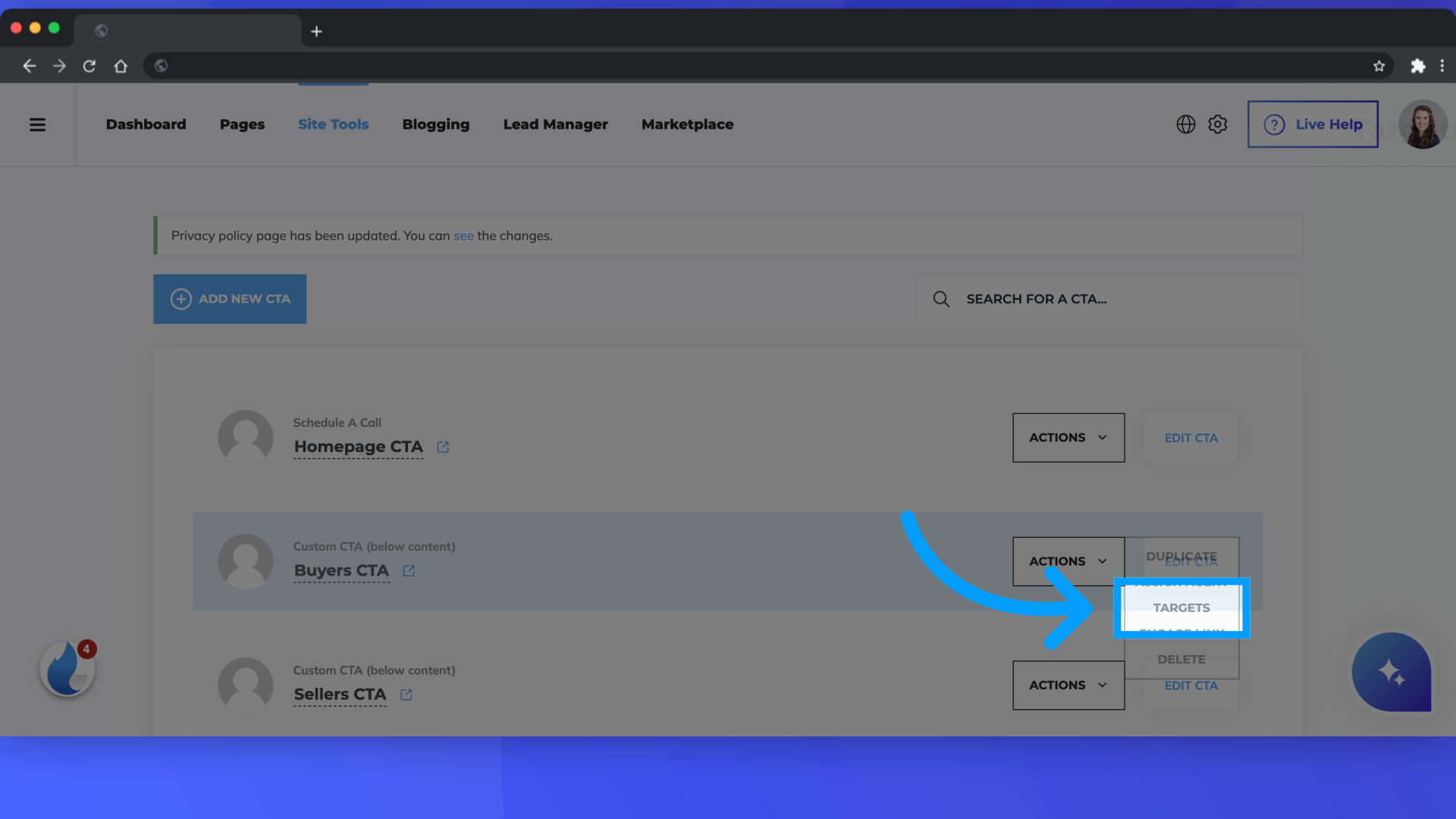This screenshot has width=1456, height=819.
Task: Click the Sellers CTA avatar placeholder
Action: [x=246, y=685]
